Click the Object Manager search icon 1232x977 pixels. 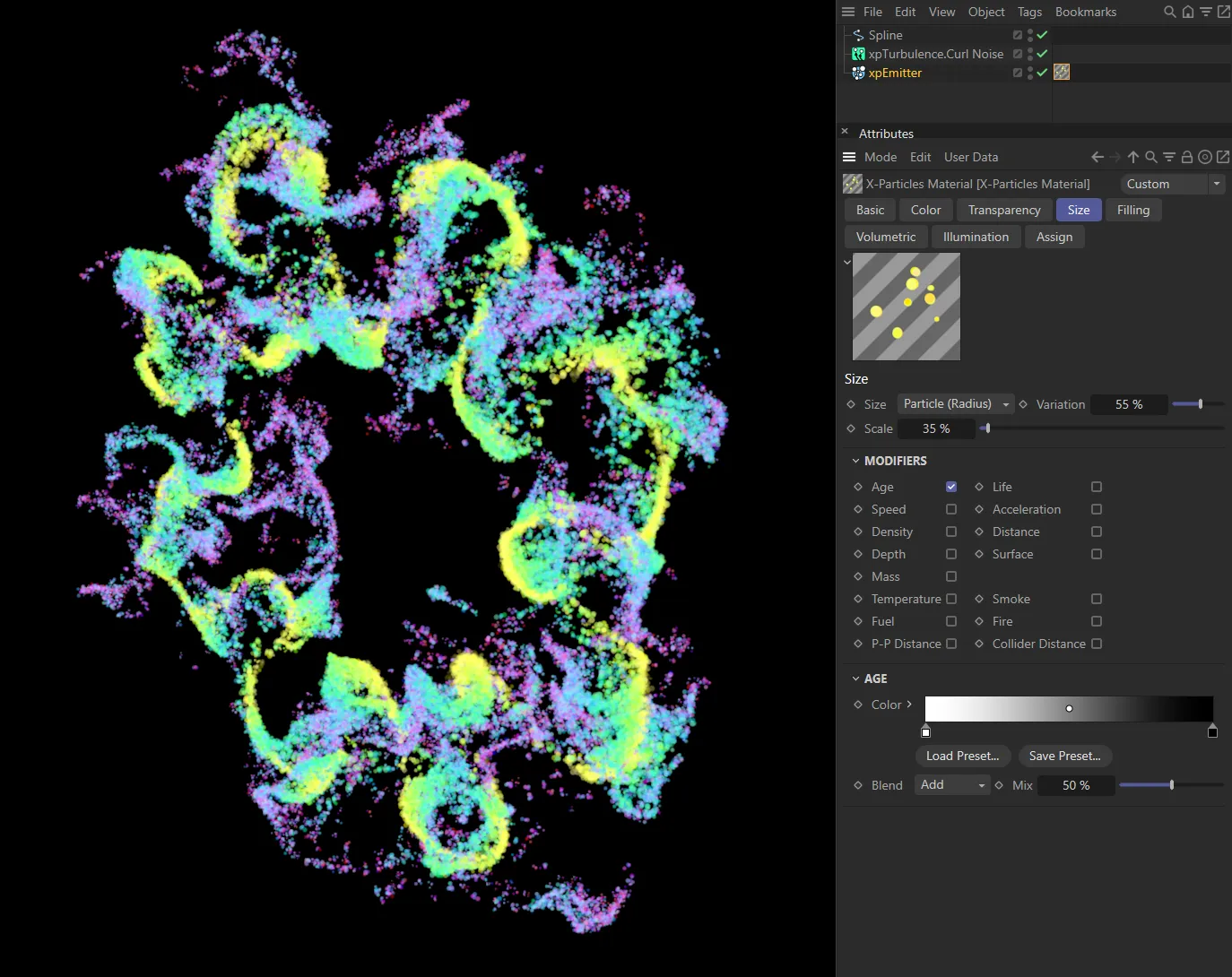click(1169, 12)
